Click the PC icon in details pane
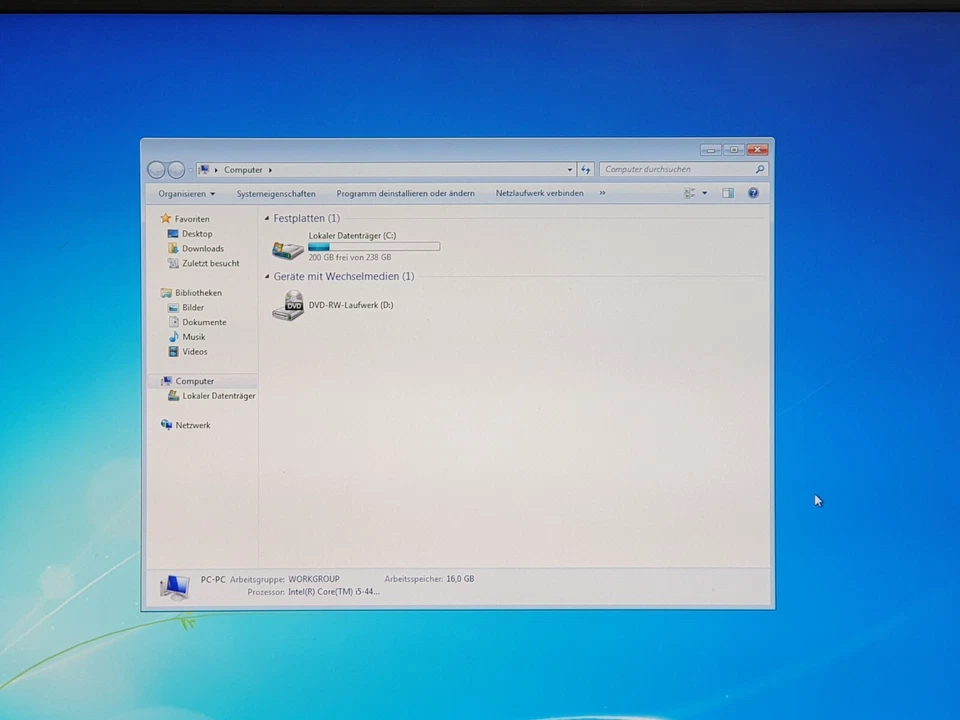The image size is (960, 720). (x=175, y=587)
